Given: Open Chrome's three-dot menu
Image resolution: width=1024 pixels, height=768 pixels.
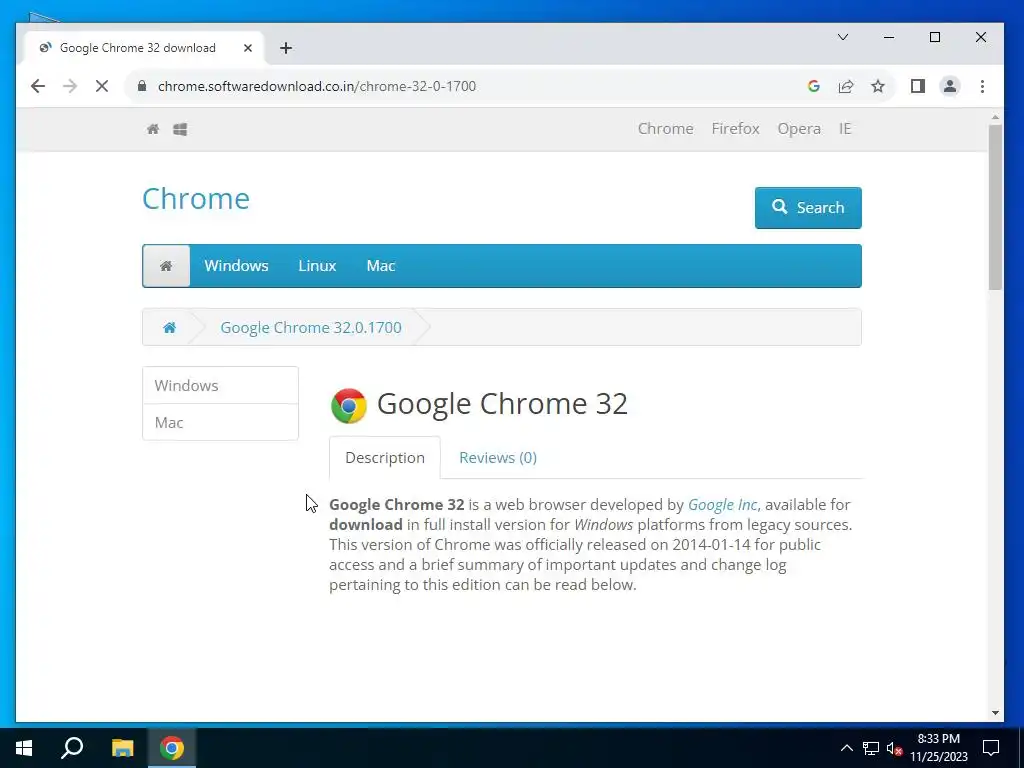Looking at the screenshot, I should click(x=982, y=86).
